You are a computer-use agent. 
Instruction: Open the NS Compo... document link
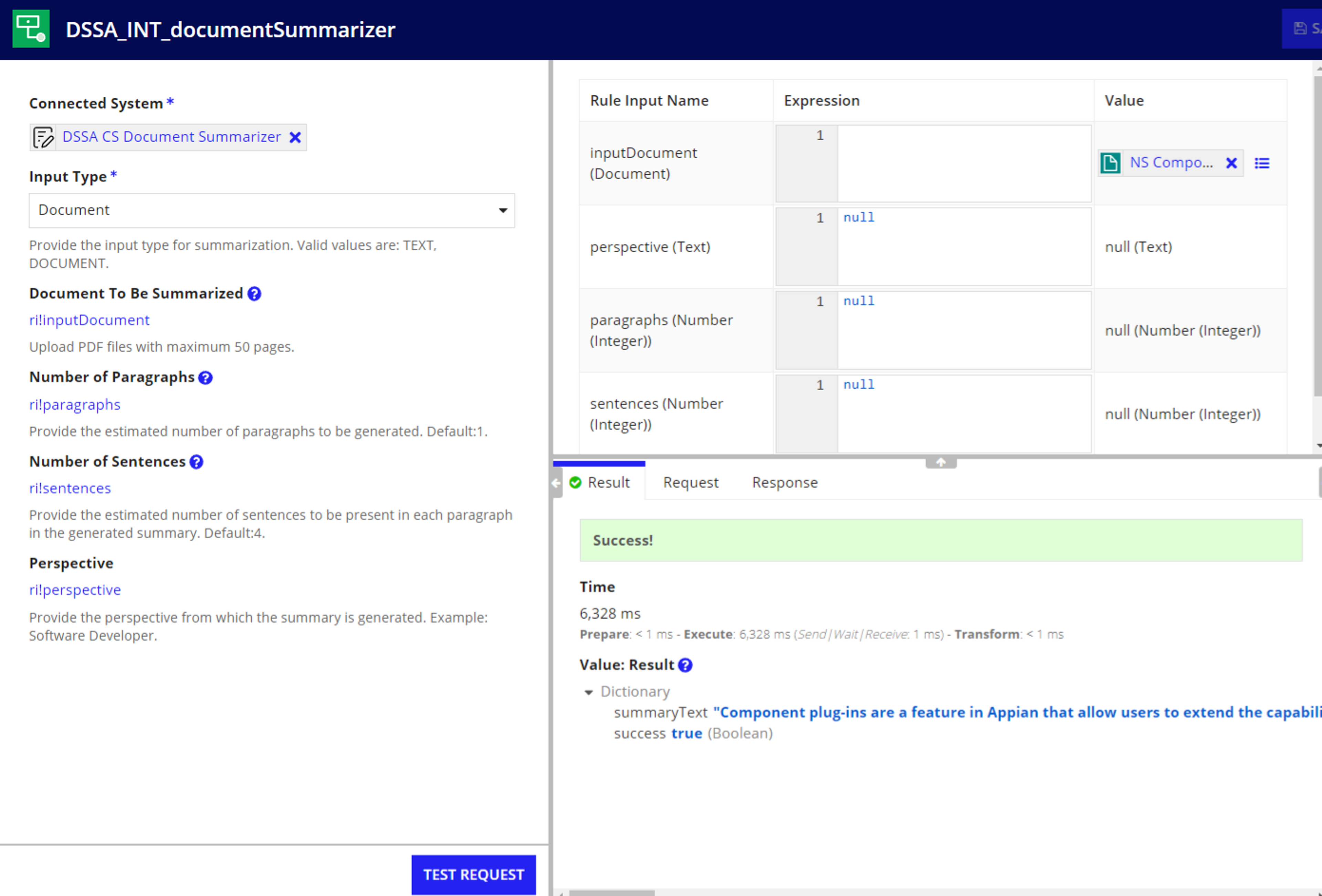pos(1171,163)
